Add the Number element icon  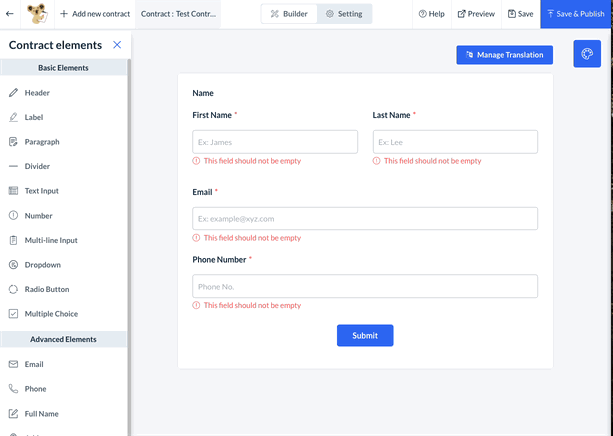14,216
